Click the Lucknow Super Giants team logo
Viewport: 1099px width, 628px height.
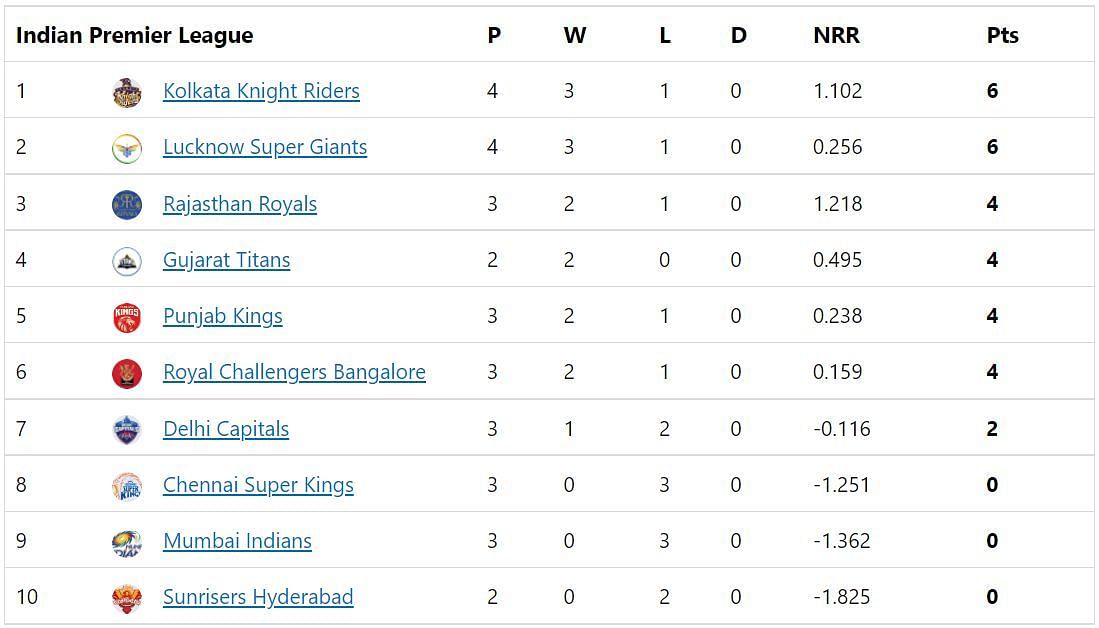click(127, 149)
